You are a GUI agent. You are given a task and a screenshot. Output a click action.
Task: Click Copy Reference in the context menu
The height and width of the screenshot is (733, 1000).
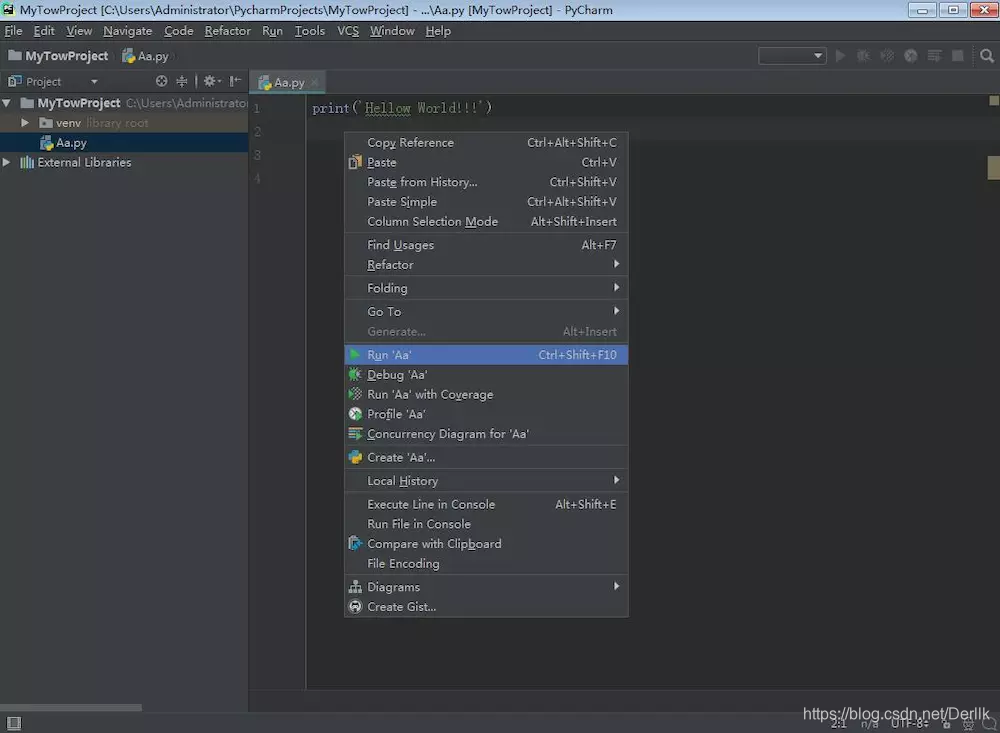click(486, 142)
